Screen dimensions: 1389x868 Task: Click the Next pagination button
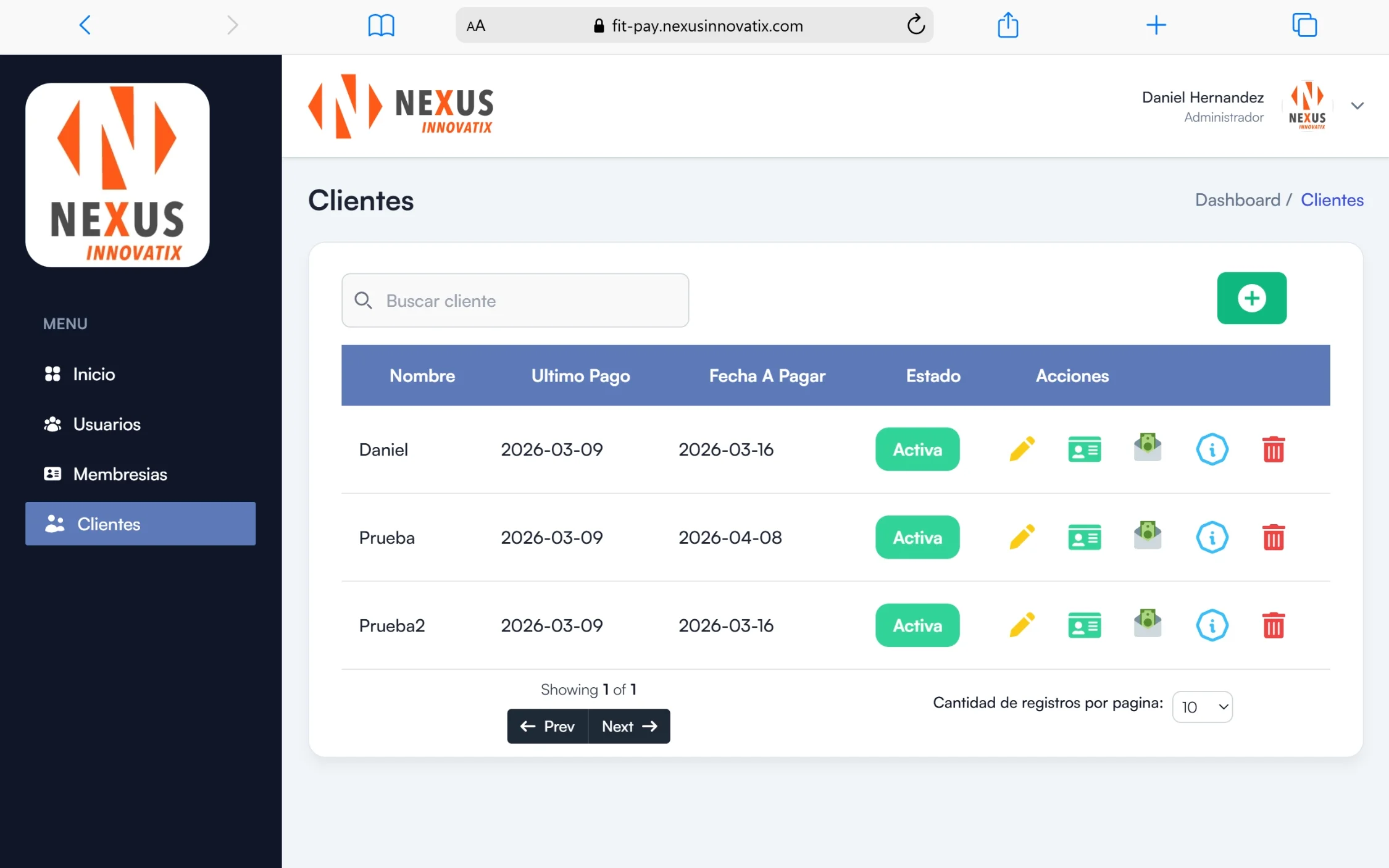628,727
